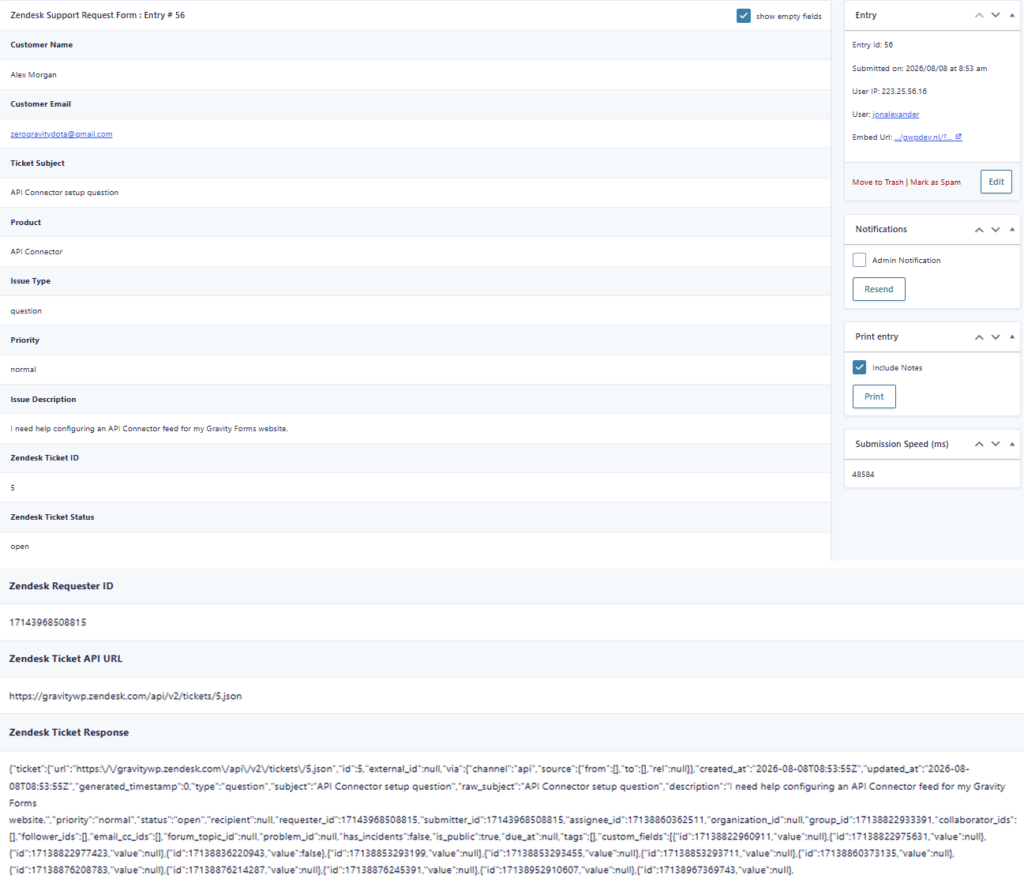
Task: Select customer name value Alex Morgan
Action: pos(33,74)
